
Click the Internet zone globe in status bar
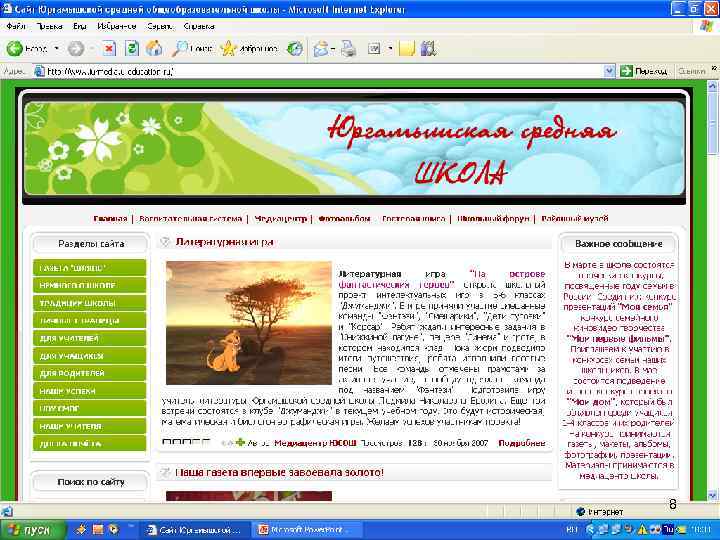[580, 511]
